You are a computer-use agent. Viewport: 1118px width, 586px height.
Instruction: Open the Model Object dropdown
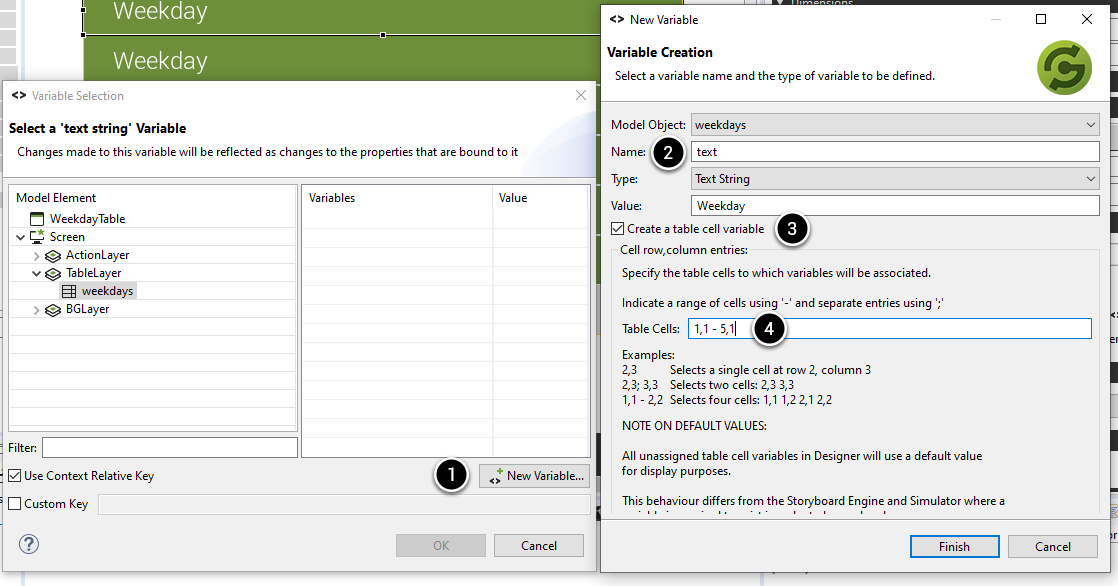pyautogui.click(x=1090, y=124)
